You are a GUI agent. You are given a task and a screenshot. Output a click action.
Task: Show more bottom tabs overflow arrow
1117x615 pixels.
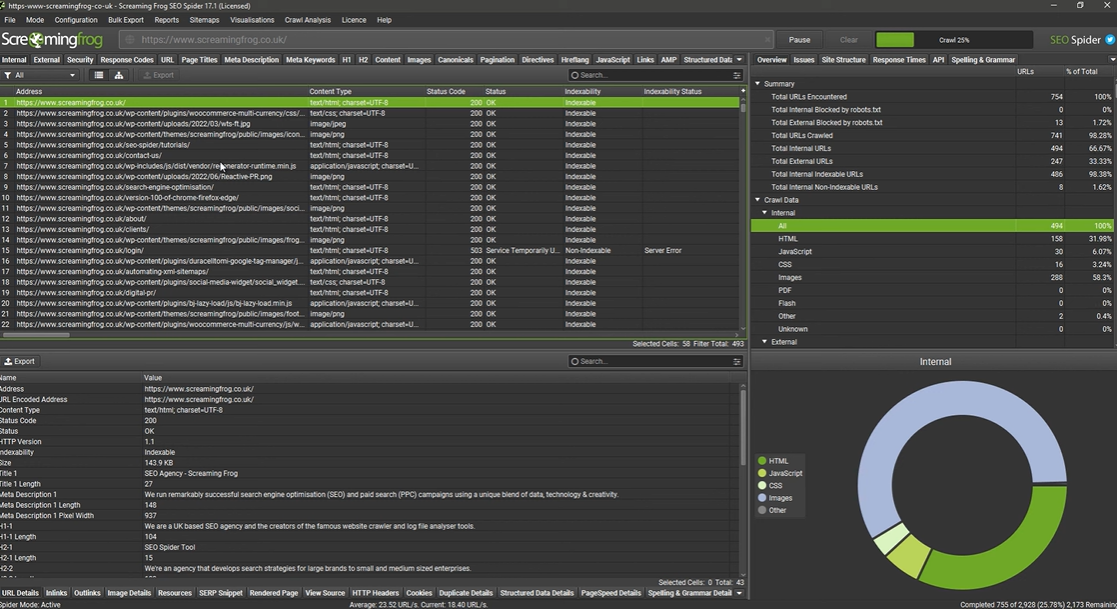click(739, 593)
